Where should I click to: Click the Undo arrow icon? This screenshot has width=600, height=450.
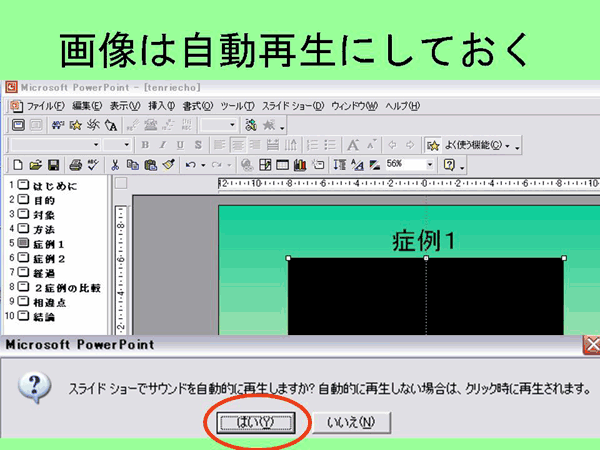tap(189, 165)
